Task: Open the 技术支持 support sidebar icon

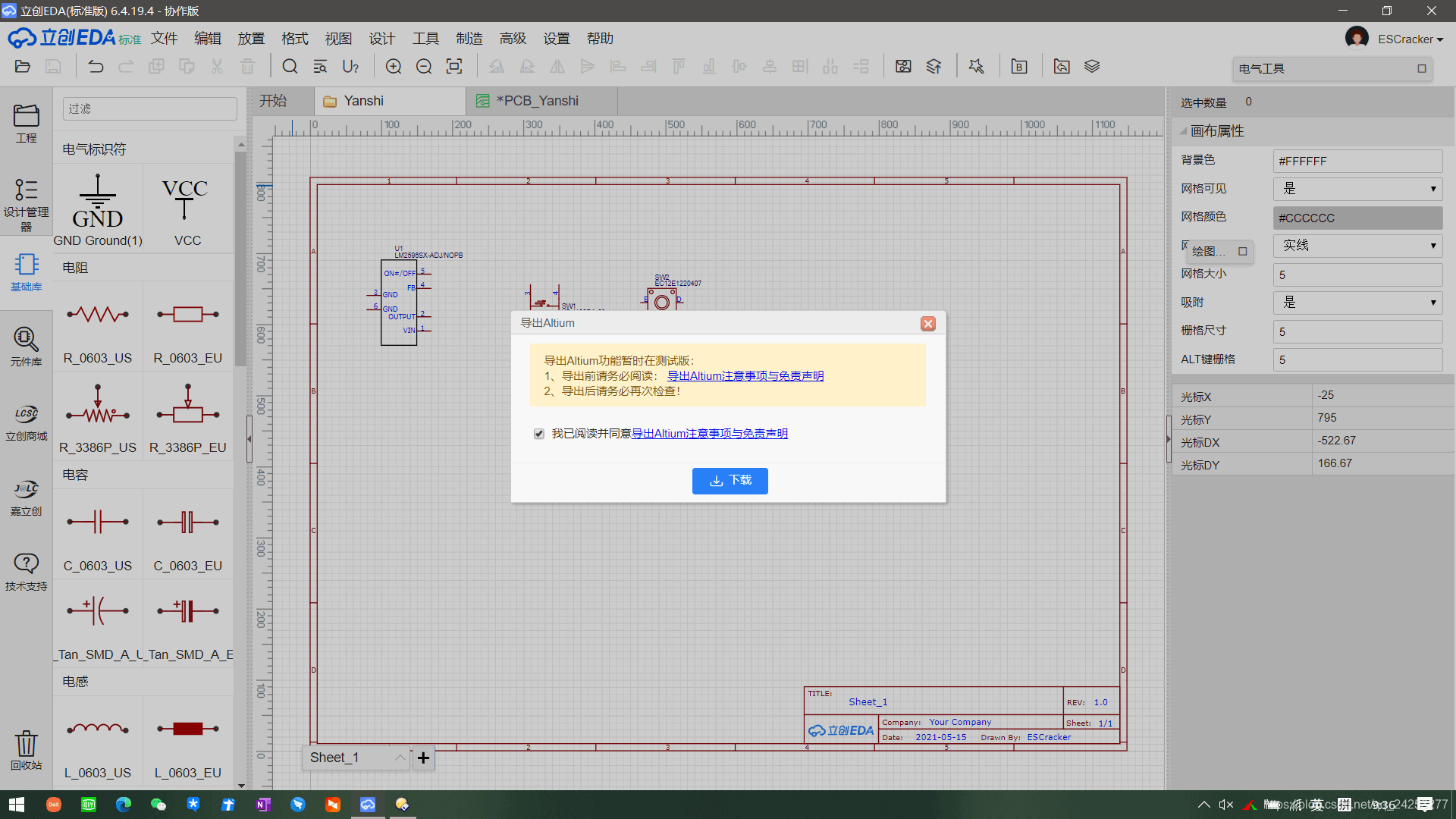Action: point(26,572)
